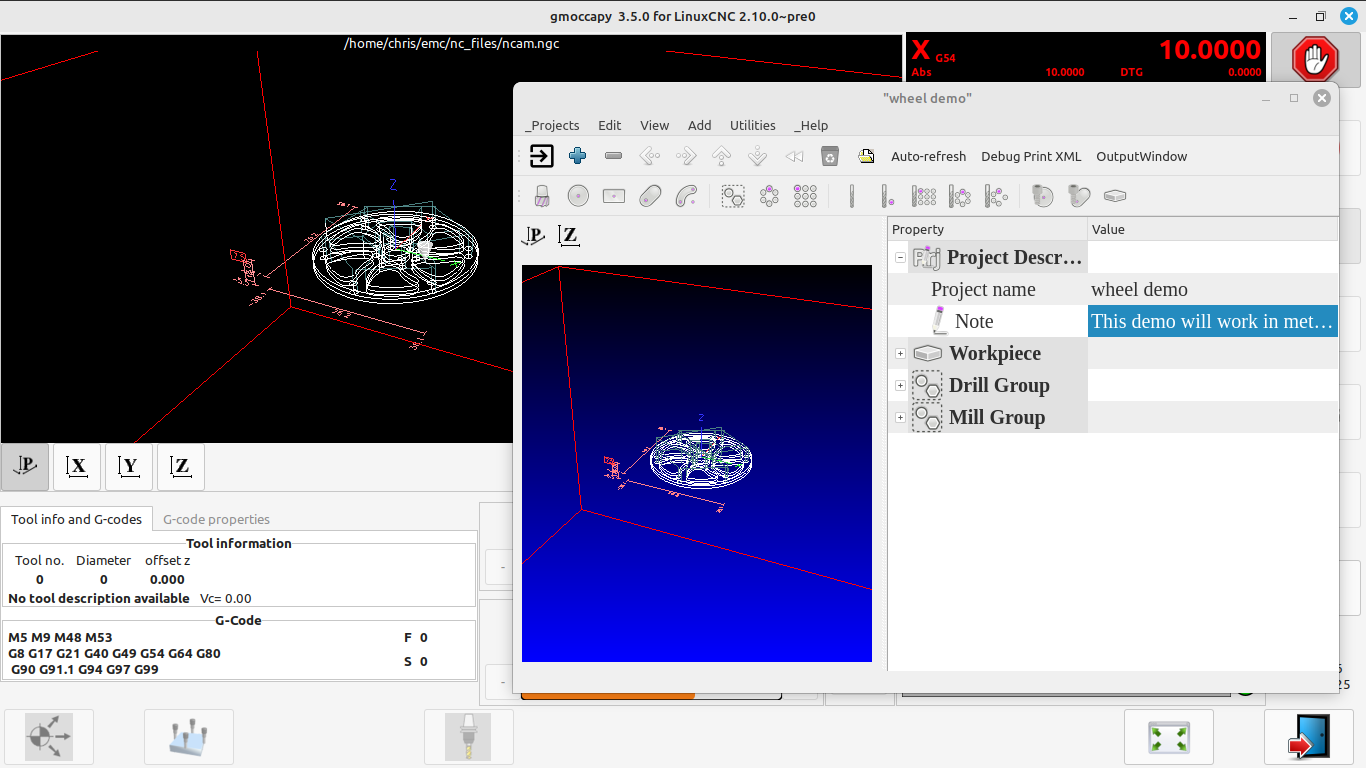Image resolution: width=1366 pixels, height=768 pixels.
Task: Add a curved arc slot feature
Action: click(x=686, y=196)
